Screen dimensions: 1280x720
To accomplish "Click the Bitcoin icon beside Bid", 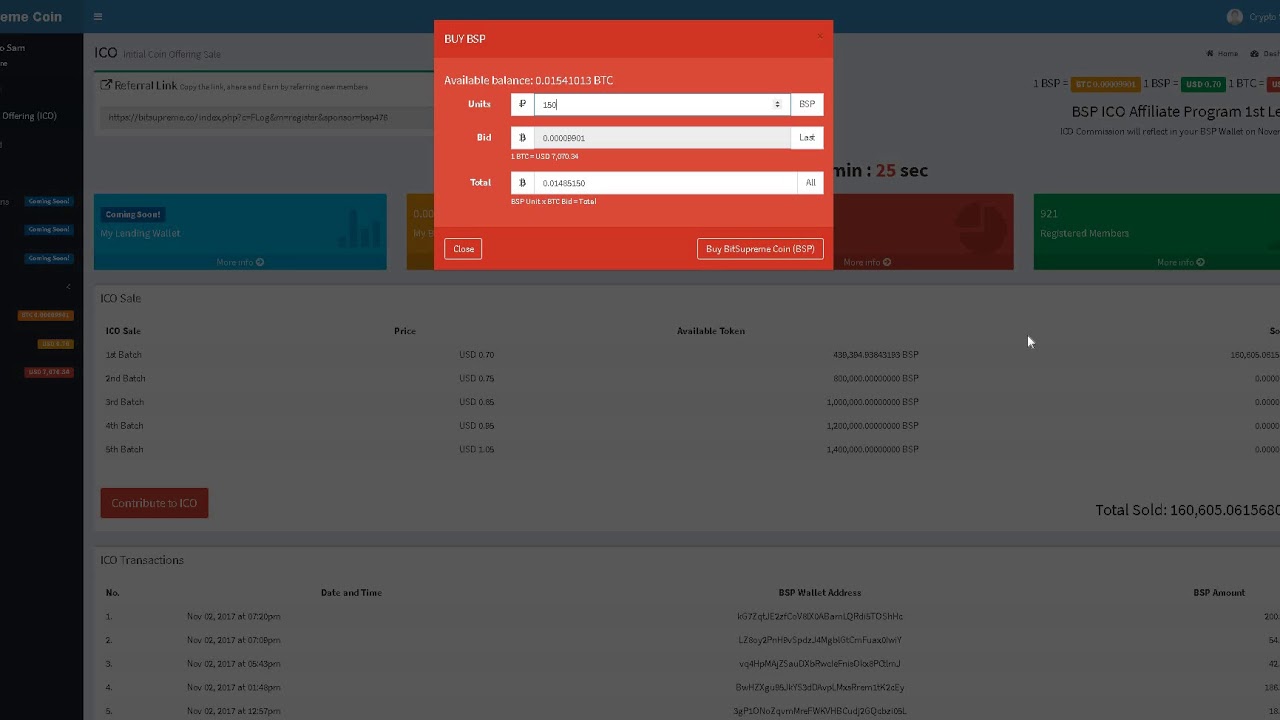I will tap(522, 138).
